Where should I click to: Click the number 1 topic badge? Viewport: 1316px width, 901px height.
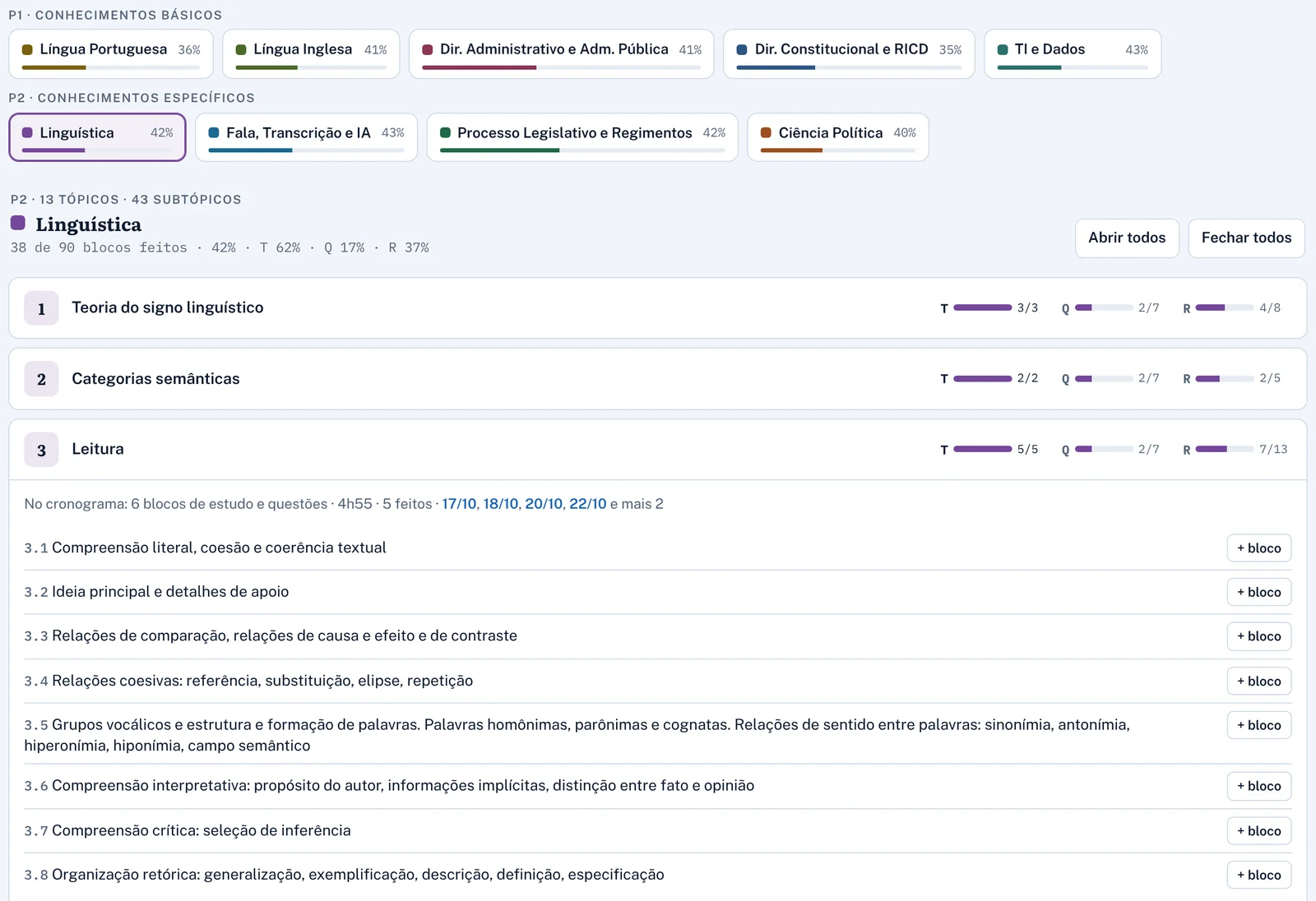[41, 308]
